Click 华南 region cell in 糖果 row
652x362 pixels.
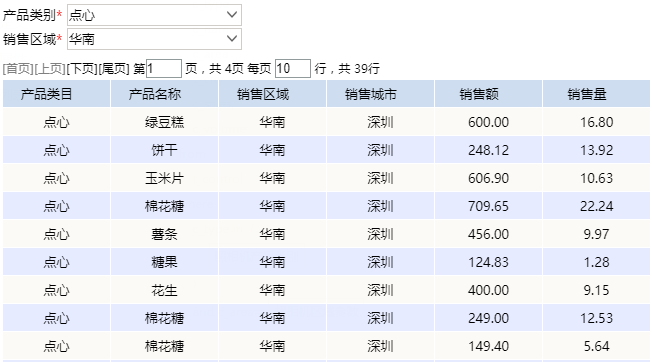coord(272,262)
